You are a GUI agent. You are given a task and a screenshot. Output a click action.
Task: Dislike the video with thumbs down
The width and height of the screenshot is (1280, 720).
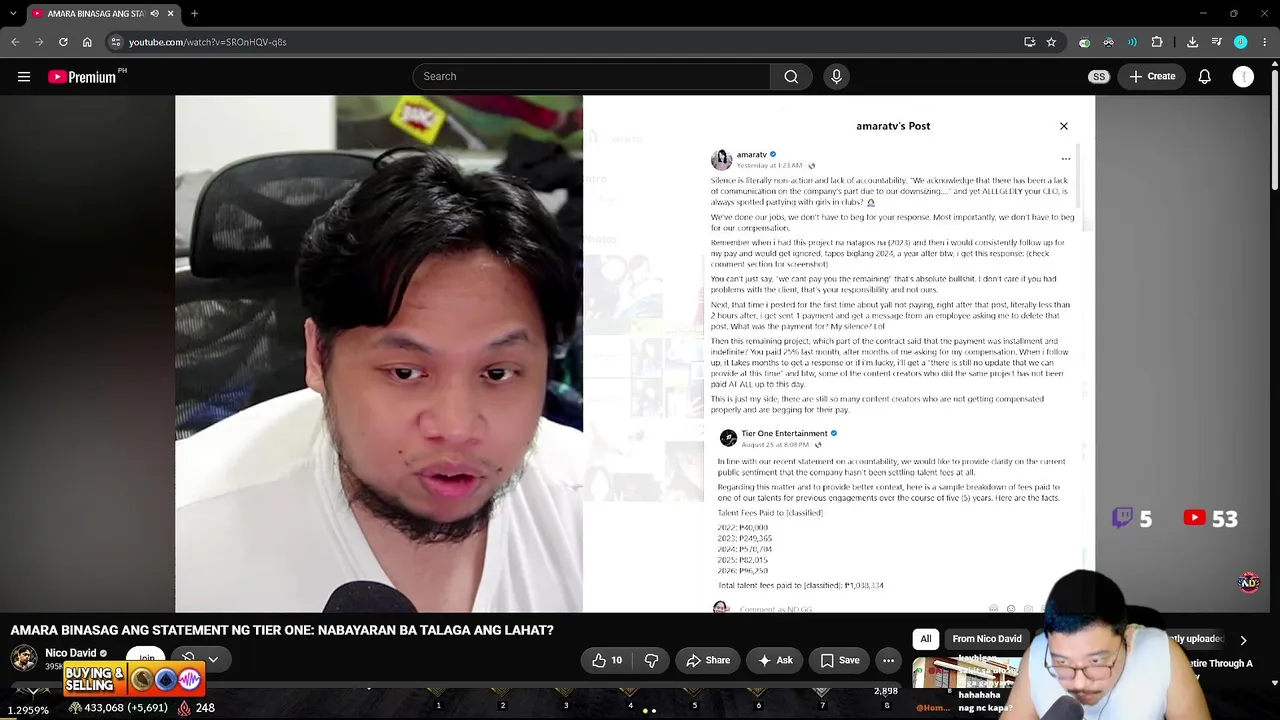pyautogui.click(x=651, y=660)
